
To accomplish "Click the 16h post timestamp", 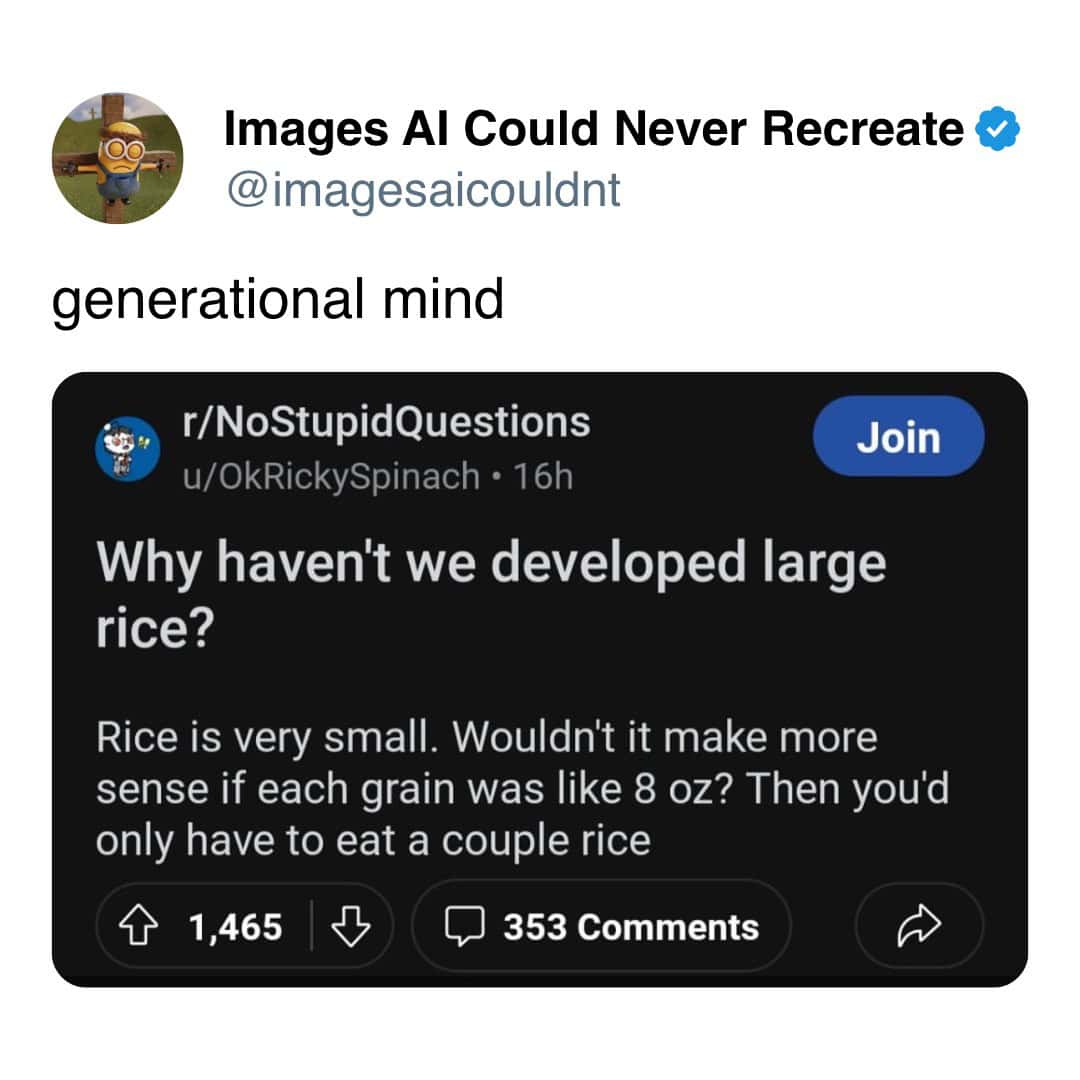I will click(x=543, y=476).
